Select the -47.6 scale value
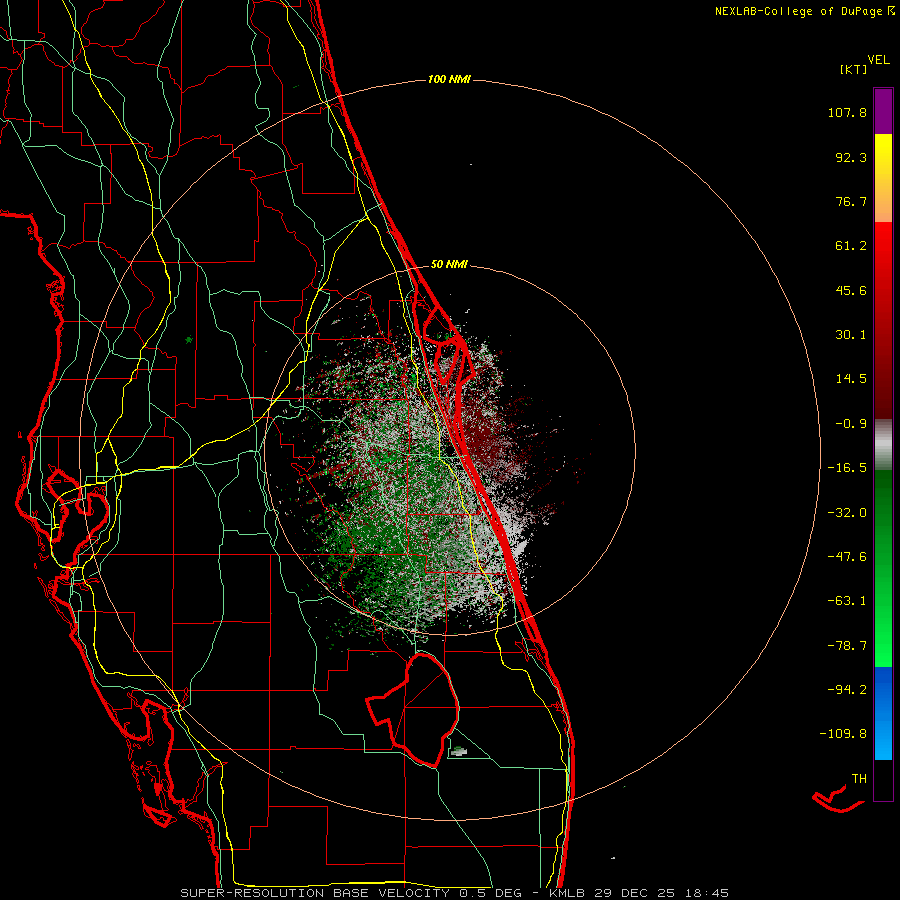Viewport: 900px width, 900px height. click(x=847, y=557)
